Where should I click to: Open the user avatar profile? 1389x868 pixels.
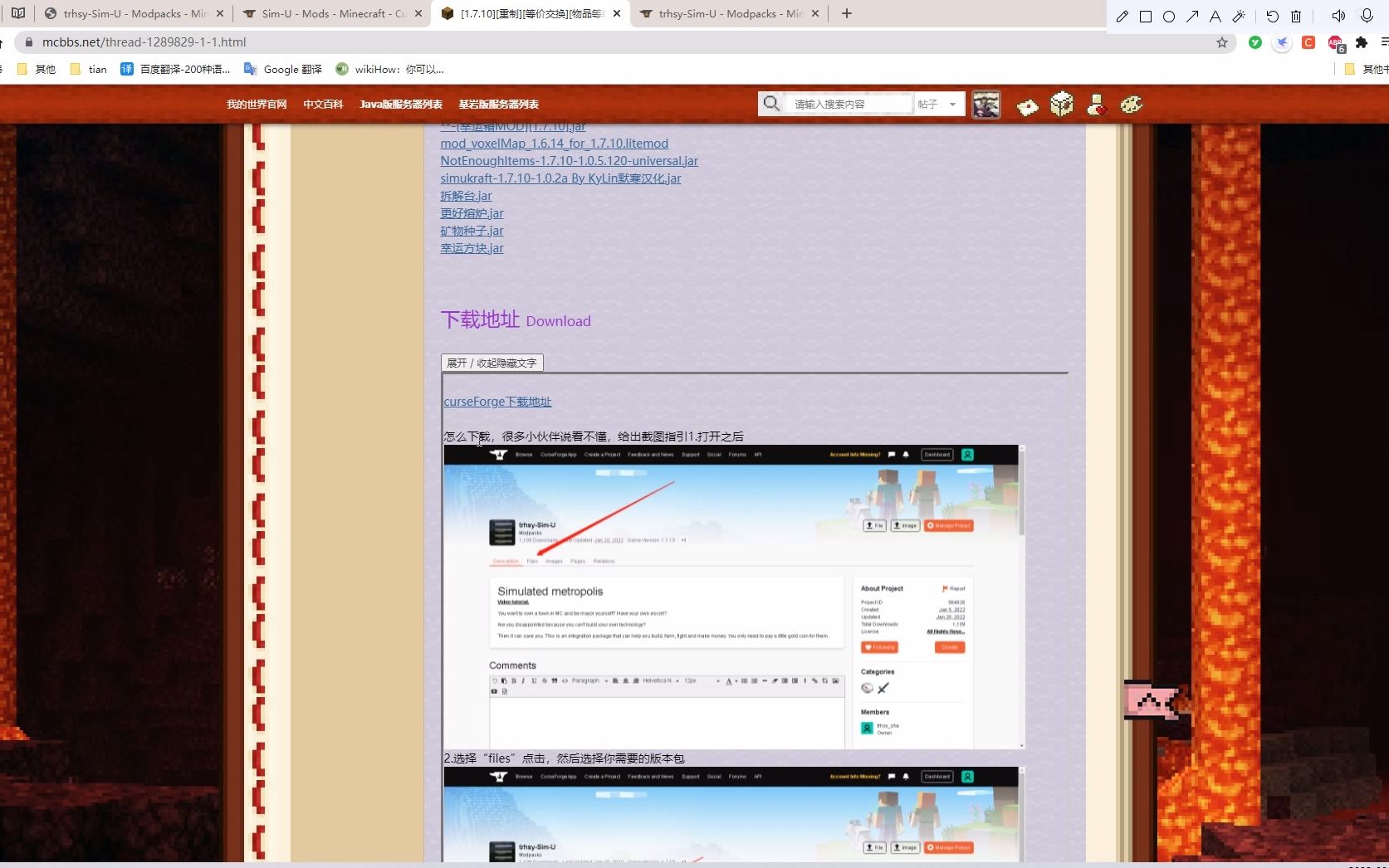[x=986, y=105]
